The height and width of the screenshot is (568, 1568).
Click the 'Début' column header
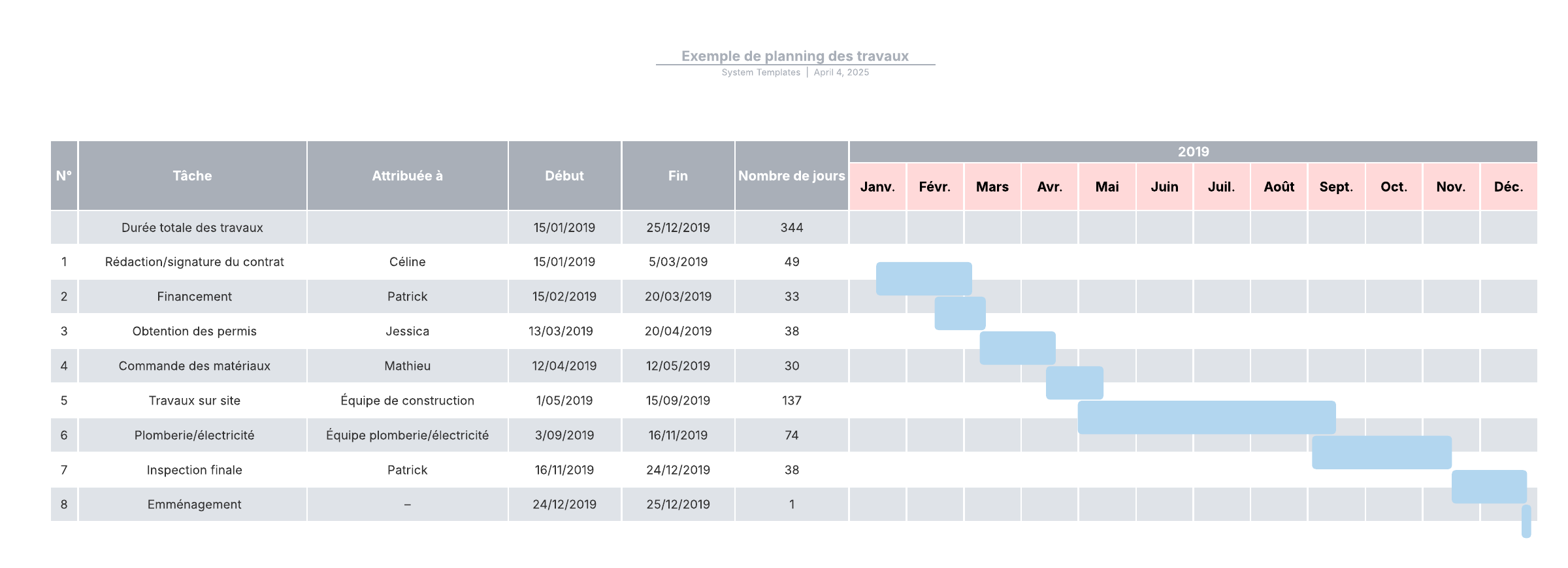(x=564, y=176)
